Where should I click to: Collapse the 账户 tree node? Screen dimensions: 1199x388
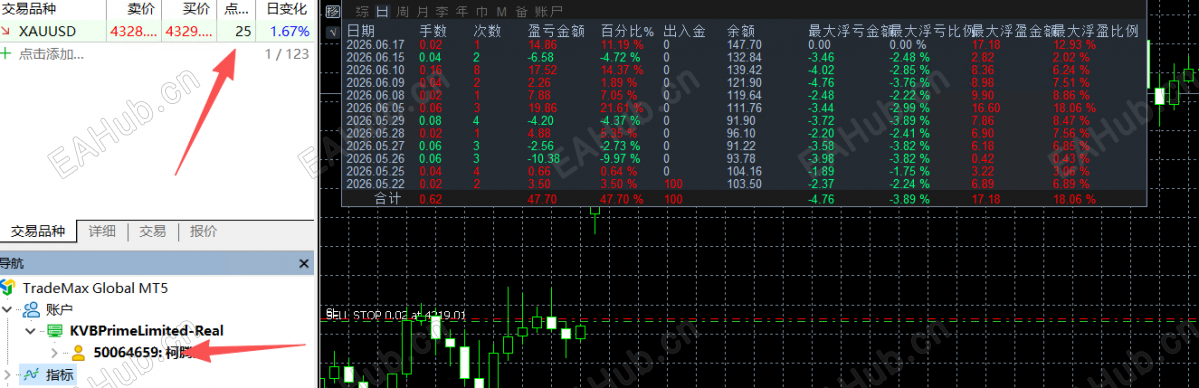(8, 309)
